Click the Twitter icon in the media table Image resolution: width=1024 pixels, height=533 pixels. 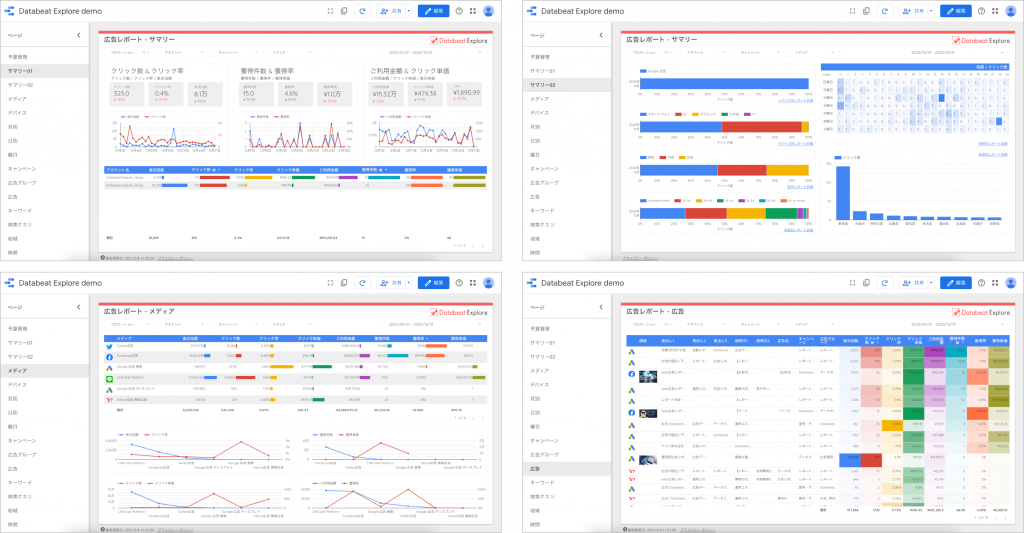coord(109,347)
